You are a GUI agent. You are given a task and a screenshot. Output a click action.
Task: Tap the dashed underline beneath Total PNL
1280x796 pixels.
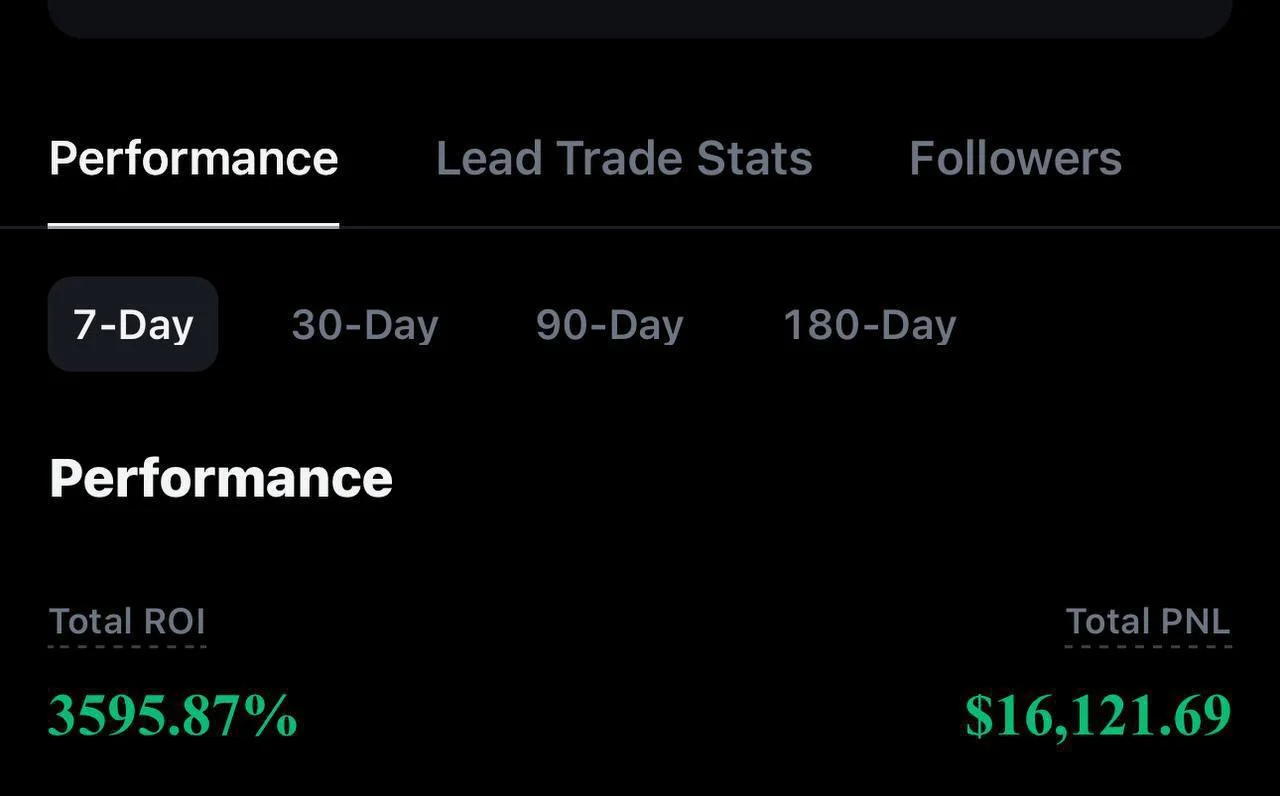tap(1147, 646)
